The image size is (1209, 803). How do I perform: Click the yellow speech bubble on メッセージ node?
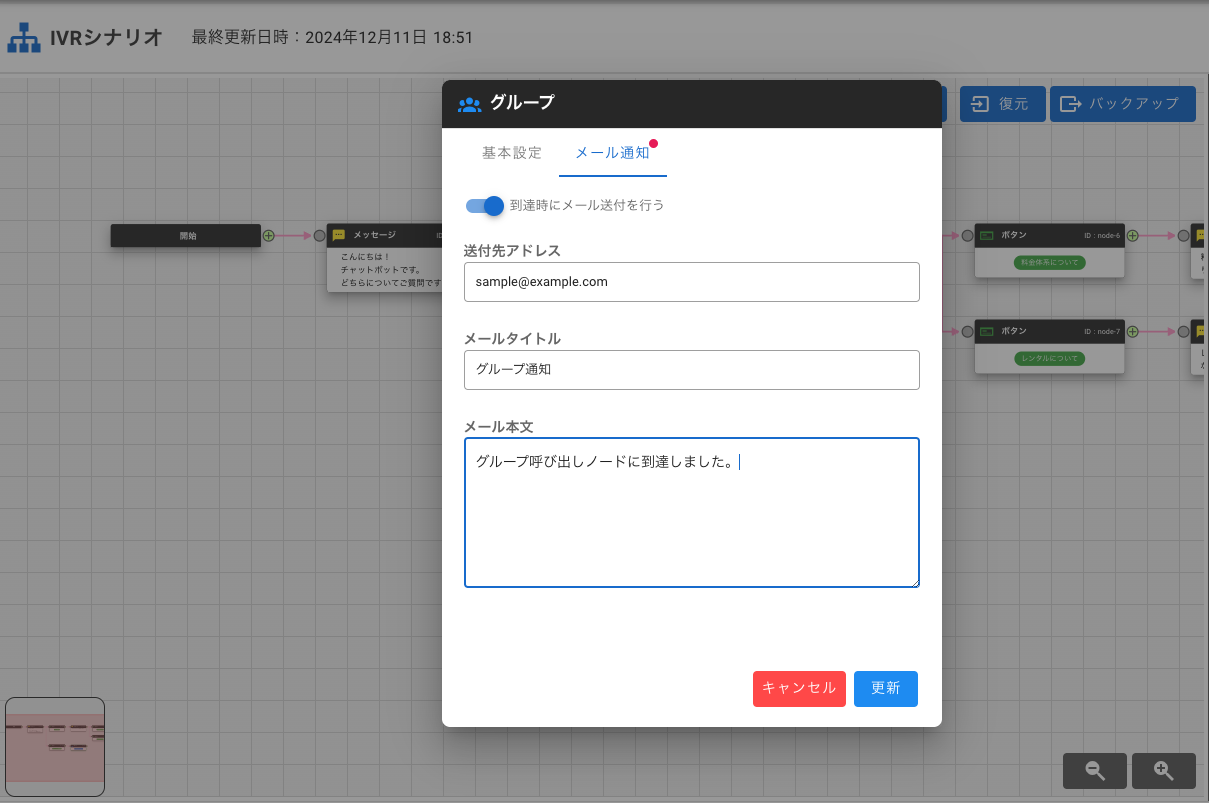339,235
